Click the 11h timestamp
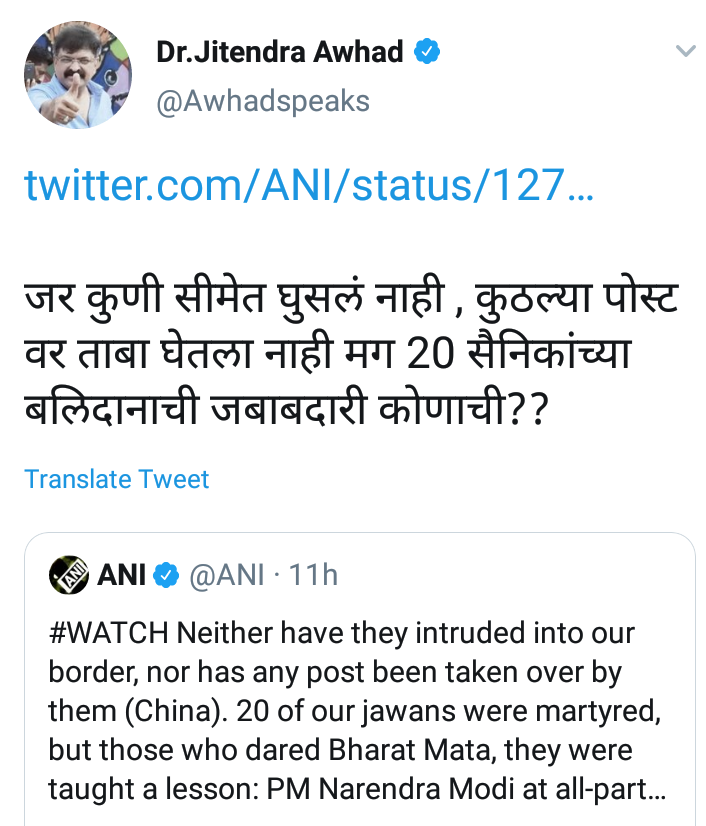This screenshot has height=826, width=706. 313,574
